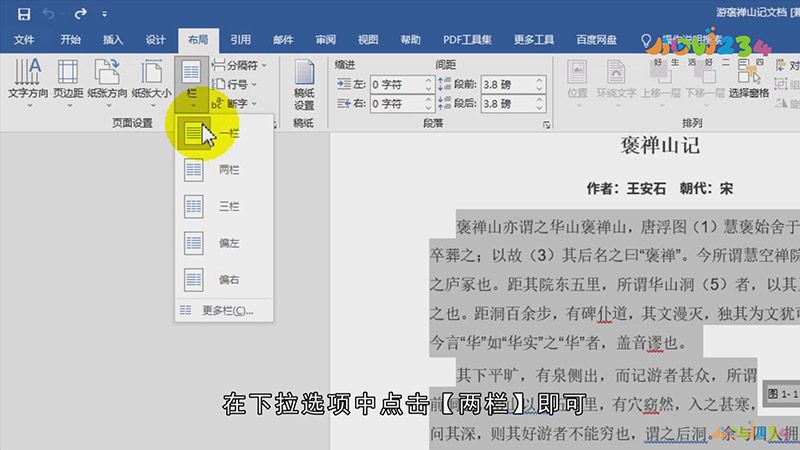This screenshot has width=800, height=450.
Task: Click the document title 褒禅山记
Action: (x=660, y=146)
